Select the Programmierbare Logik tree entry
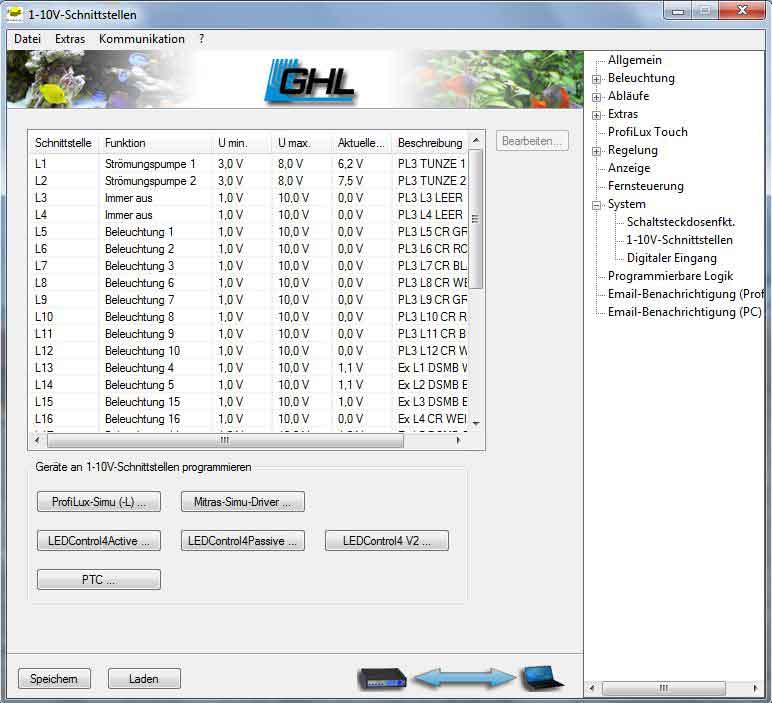Viewport: 772px width, 703px height. [670, 276]
